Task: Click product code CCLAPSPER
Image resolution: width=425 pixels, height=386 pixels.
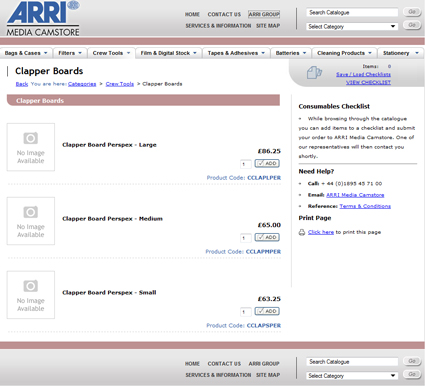Action: 264,326
